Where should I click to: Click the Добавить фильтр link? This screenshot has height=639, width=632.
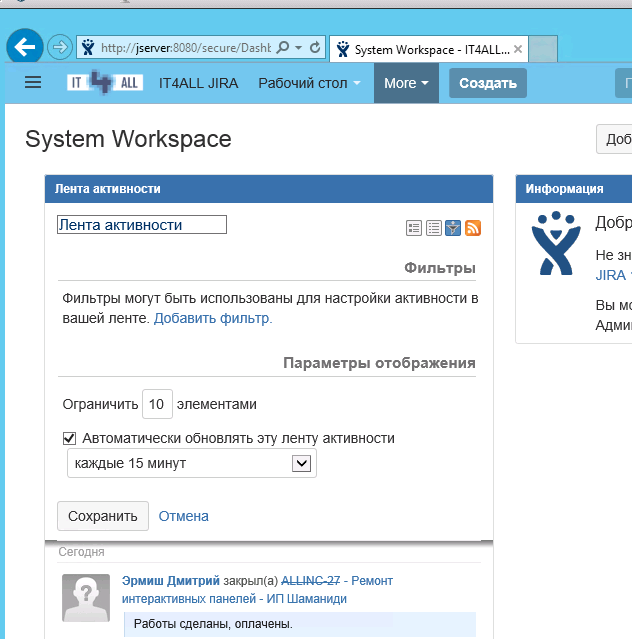click(x=213, y=318)
